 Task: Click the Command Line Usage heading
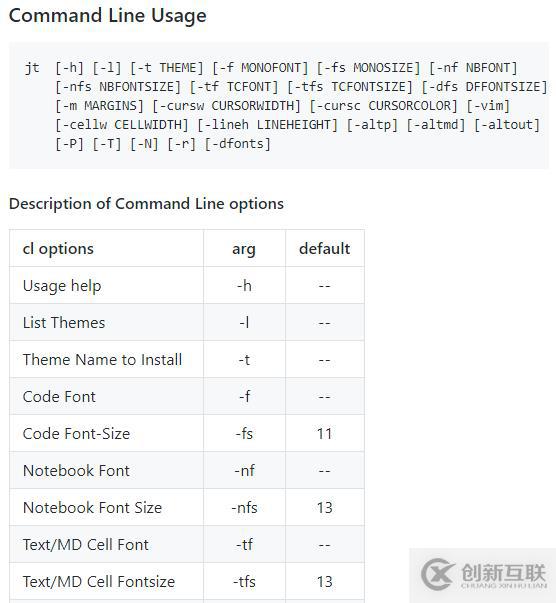tap(108, 16)
